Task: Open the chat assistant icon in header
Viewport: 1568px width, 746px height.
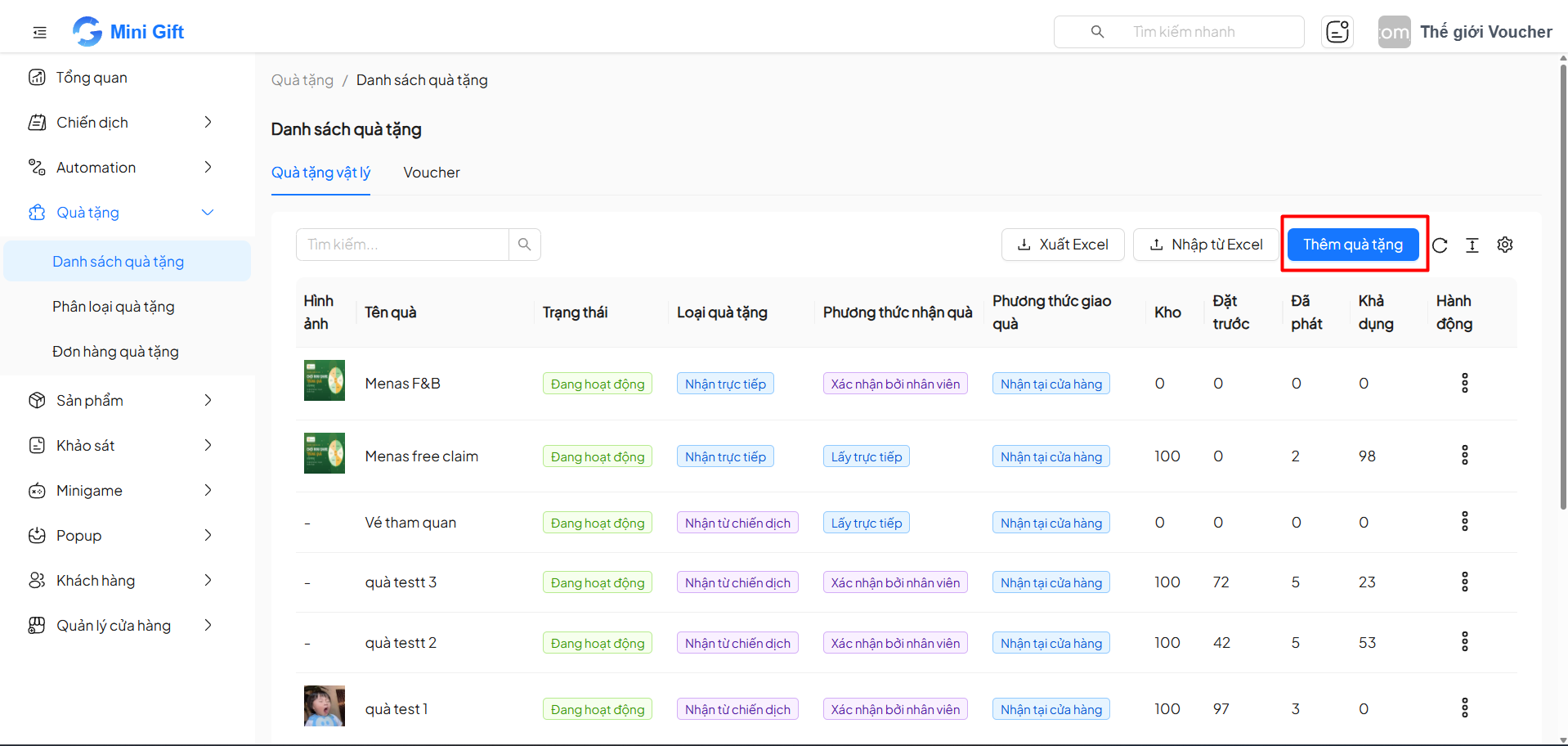Action: 1337,32
